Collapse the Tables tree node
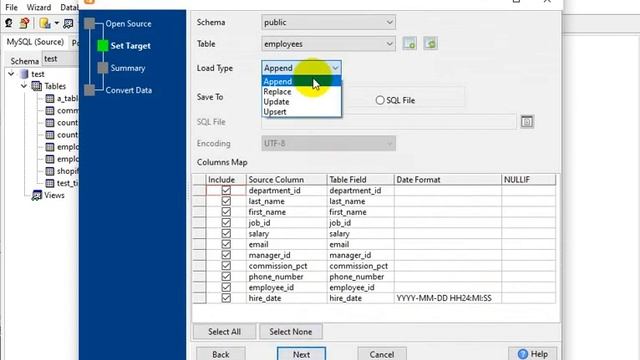The height and width of the screenshot is (360, 640). click(x=24, y=86)
